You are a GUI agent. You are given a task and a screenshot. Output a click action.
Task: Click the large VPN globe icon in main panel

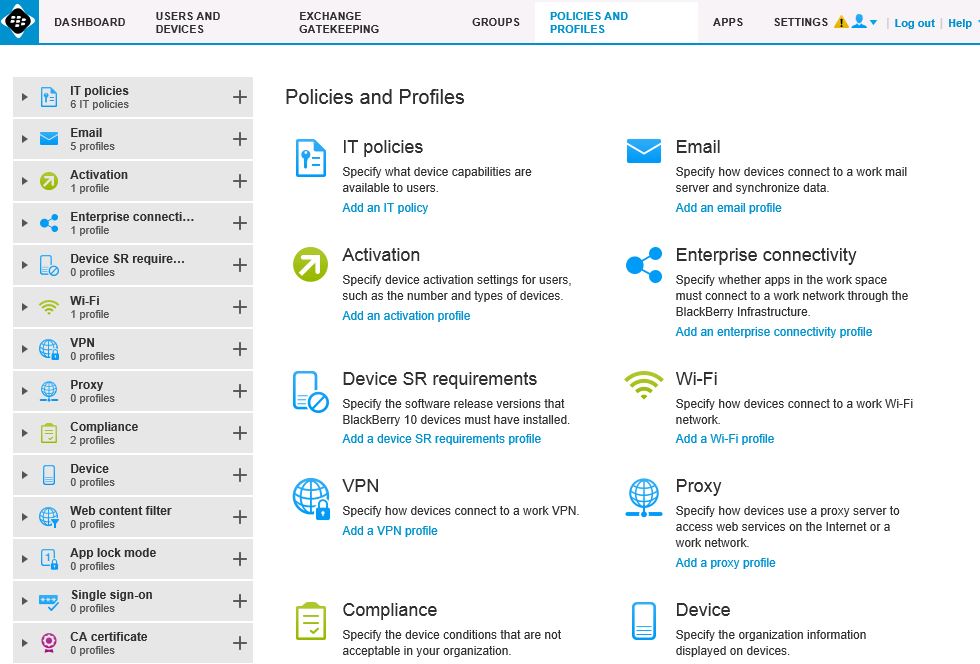(x=311, y=499)
